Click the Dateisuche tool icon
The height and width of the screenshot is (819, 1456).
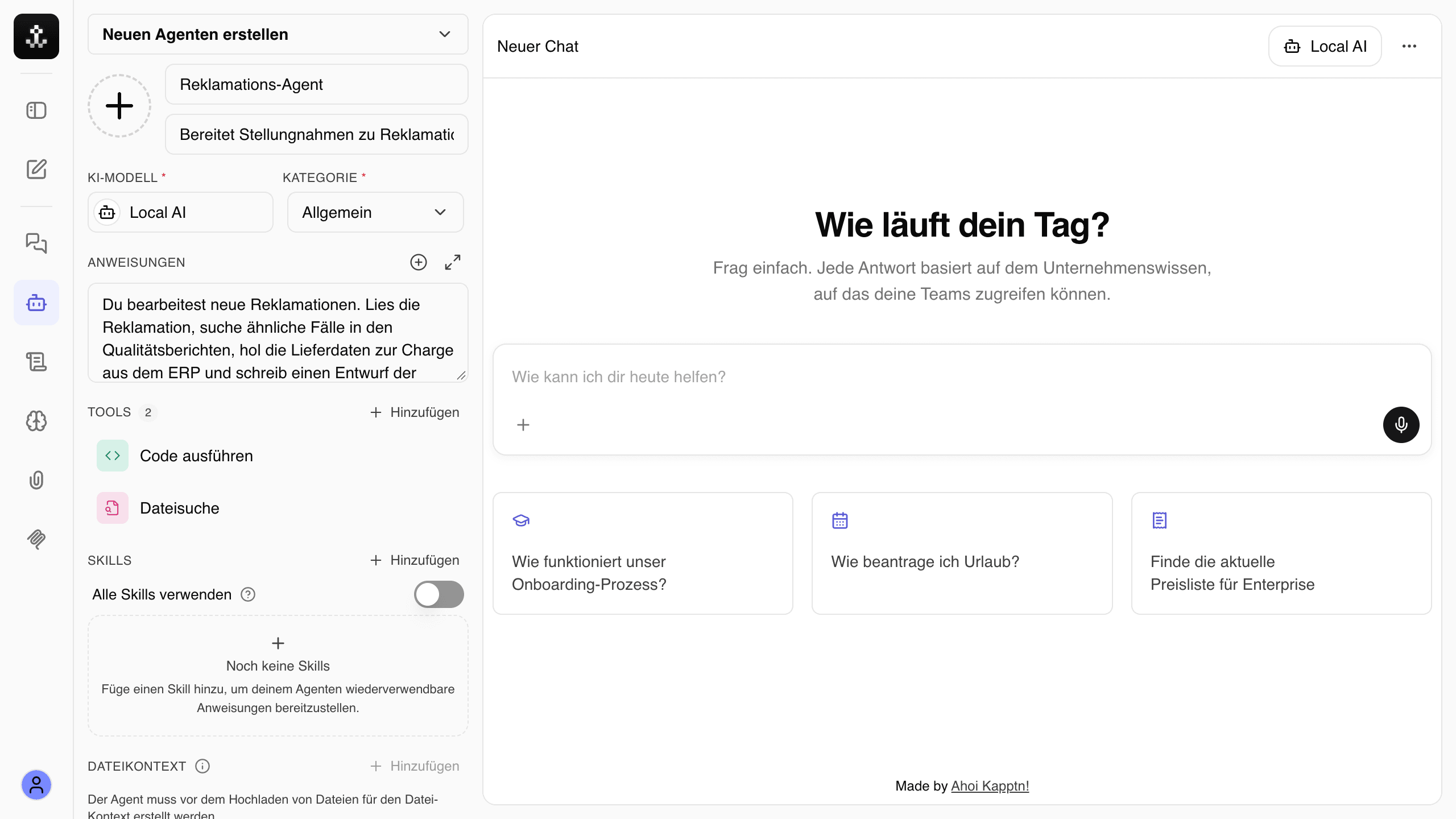point(113,508)
